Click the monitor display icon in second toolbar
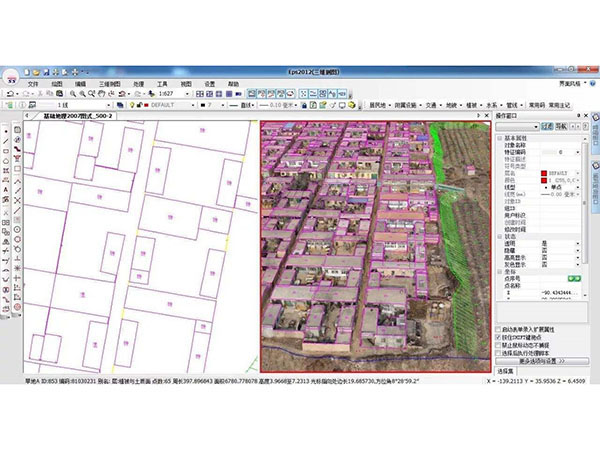The height and width of the screenshot is (450, 600). point(342,105)
